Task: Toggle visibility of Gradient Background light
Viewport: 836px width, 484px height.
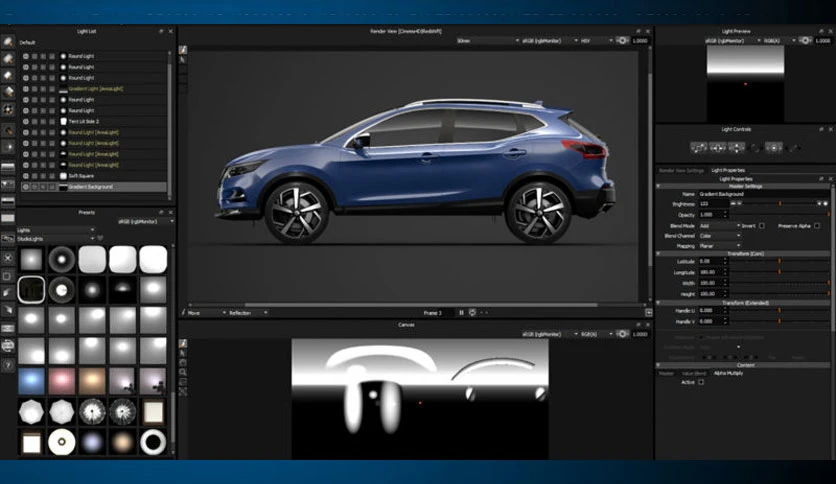Action: (25, 187)
